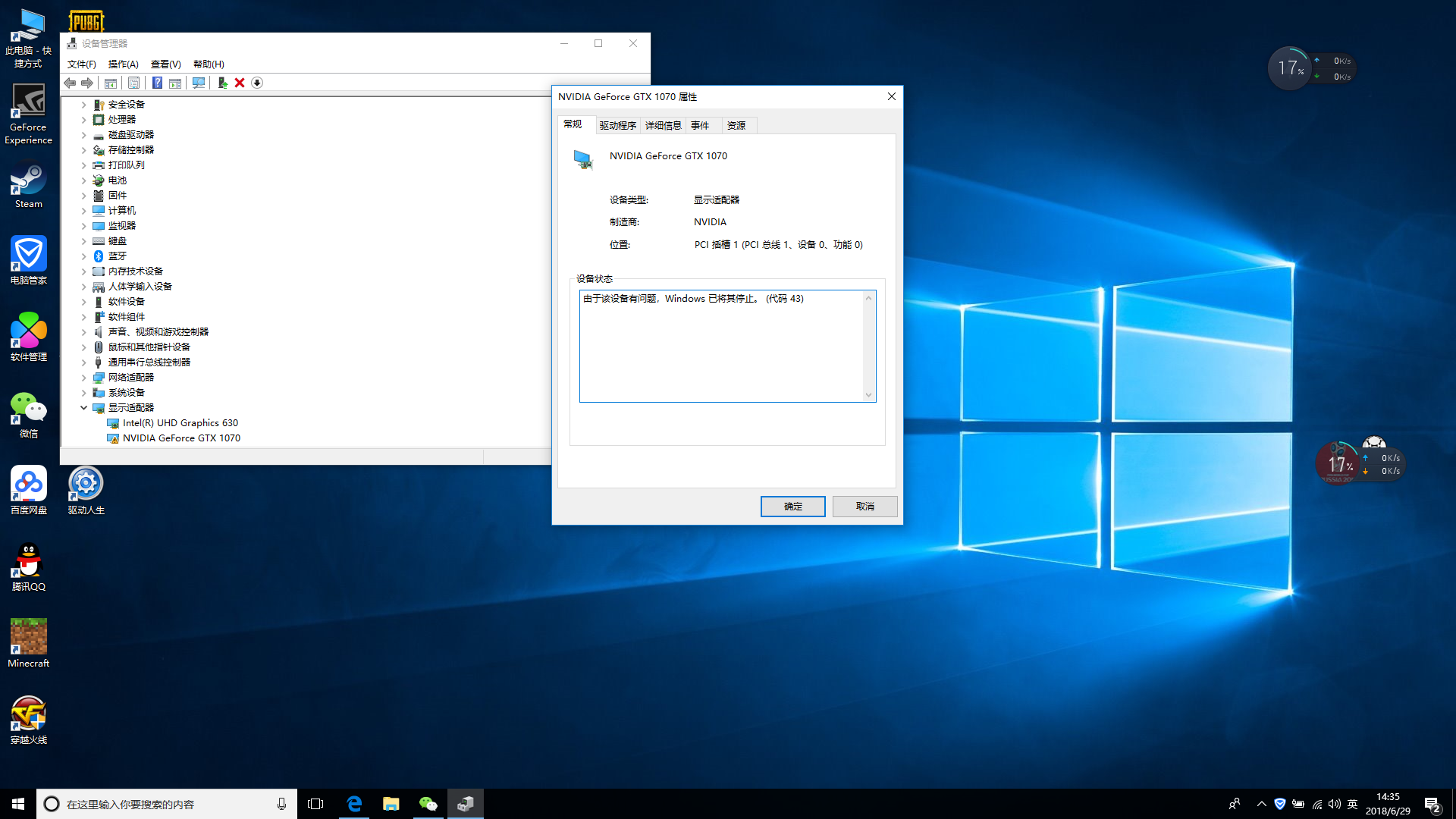Expand the 处理器 tree node

point(83,120)
